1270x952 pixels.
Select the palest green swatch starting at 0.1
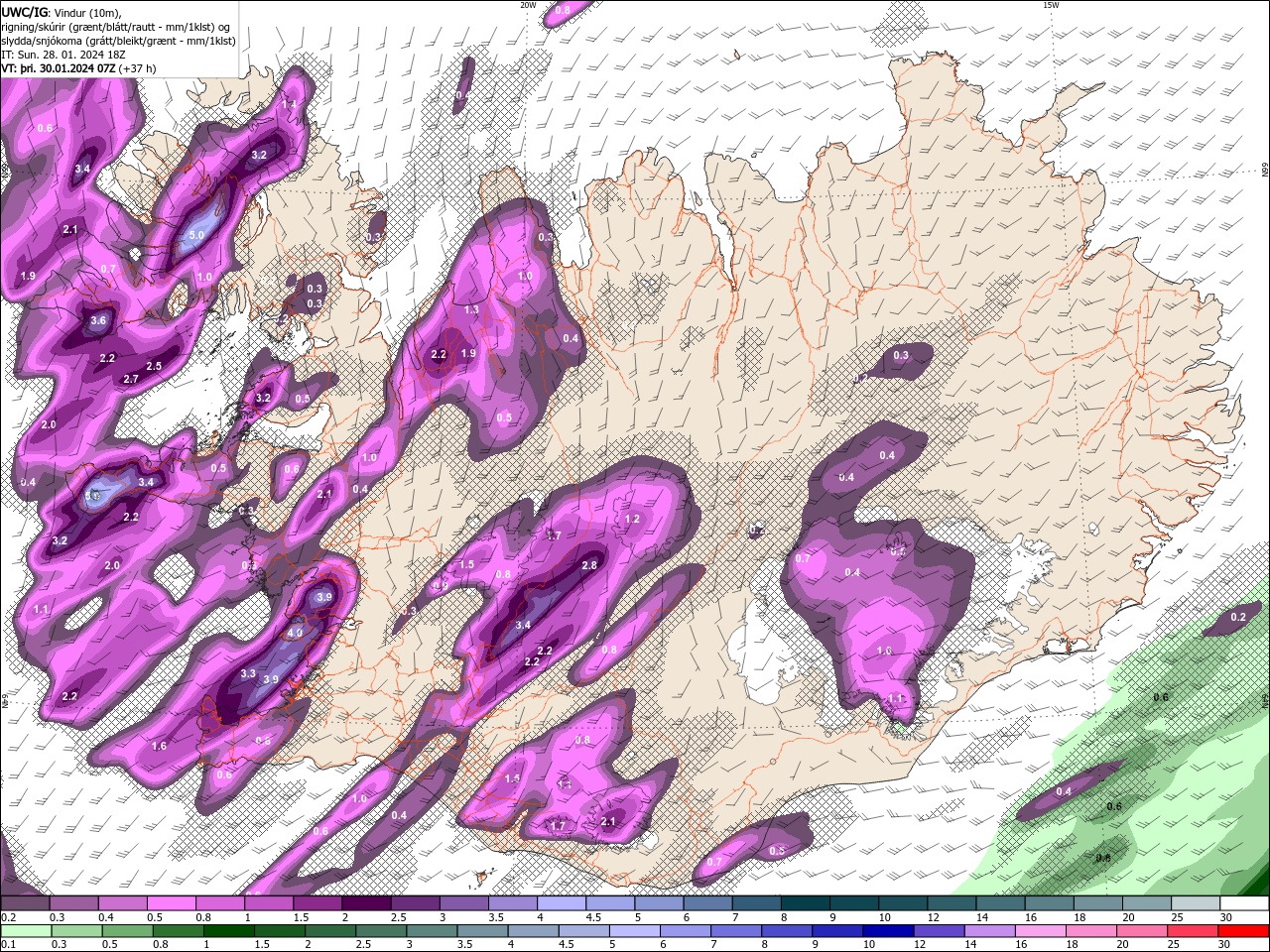pos(26,931)
